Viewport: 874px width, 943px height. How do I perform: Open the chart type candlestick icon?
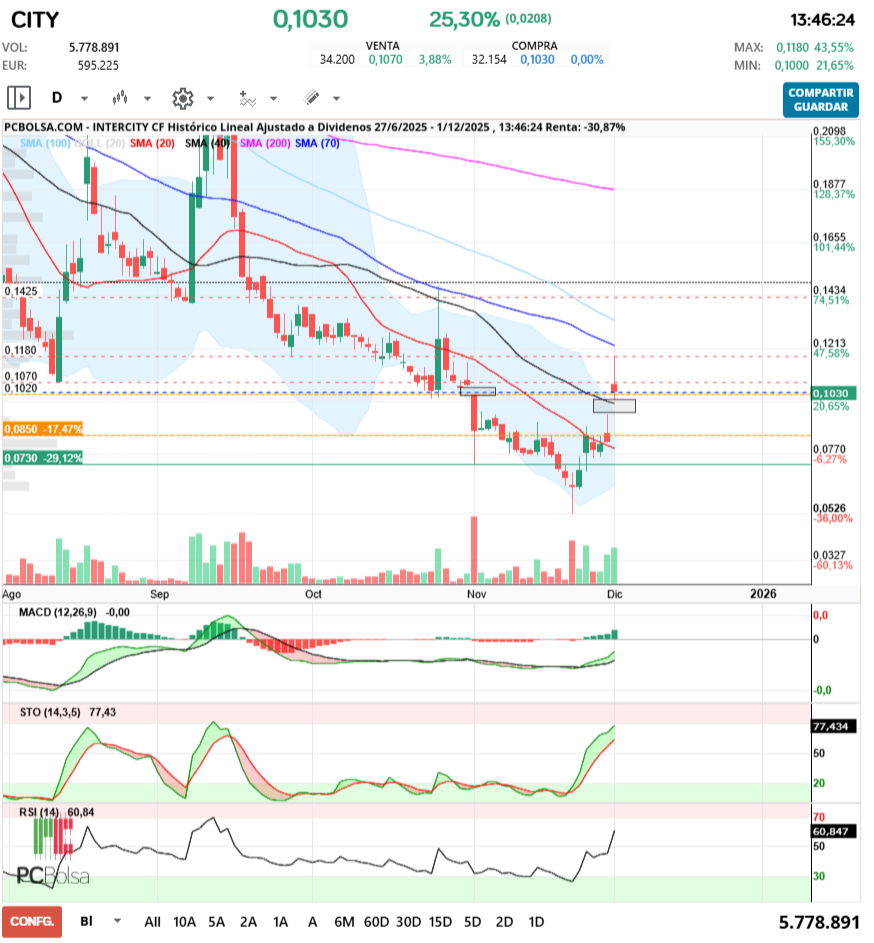tap(120, 97)
